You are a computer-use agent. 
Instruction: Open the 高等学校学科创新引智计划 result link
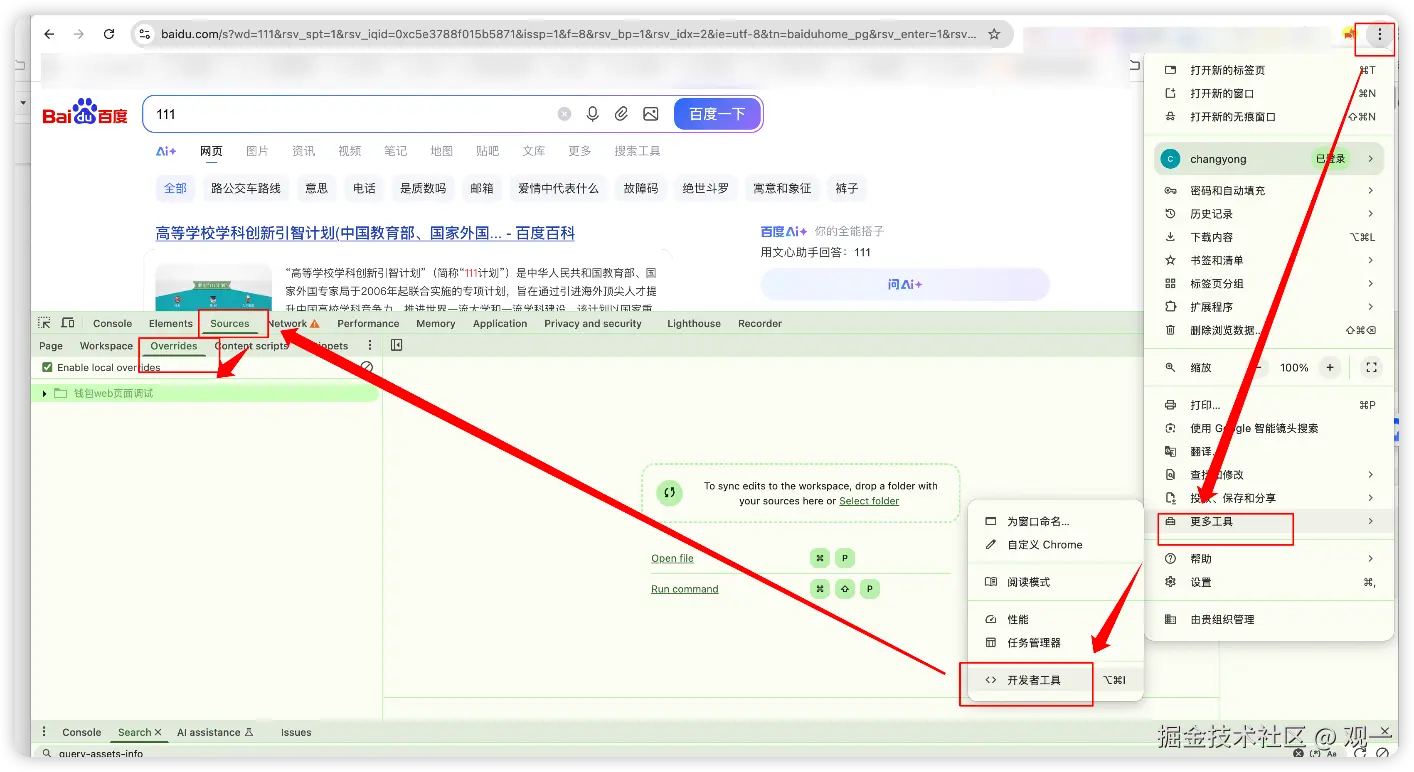point(365,233)
